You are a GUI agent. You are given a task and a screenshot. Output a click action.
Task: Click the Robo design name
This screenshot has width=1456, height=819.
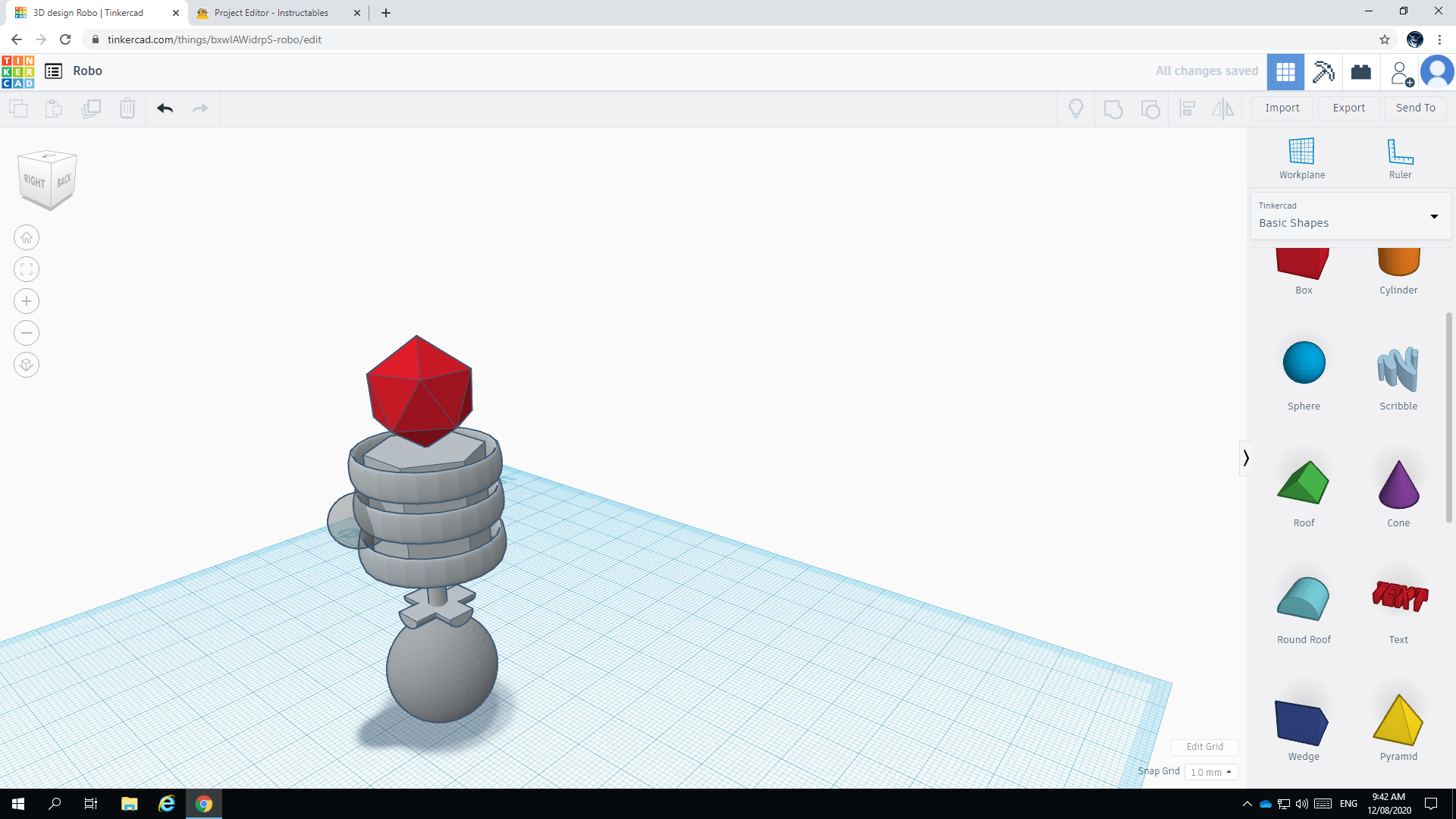(x=88, y=71)
